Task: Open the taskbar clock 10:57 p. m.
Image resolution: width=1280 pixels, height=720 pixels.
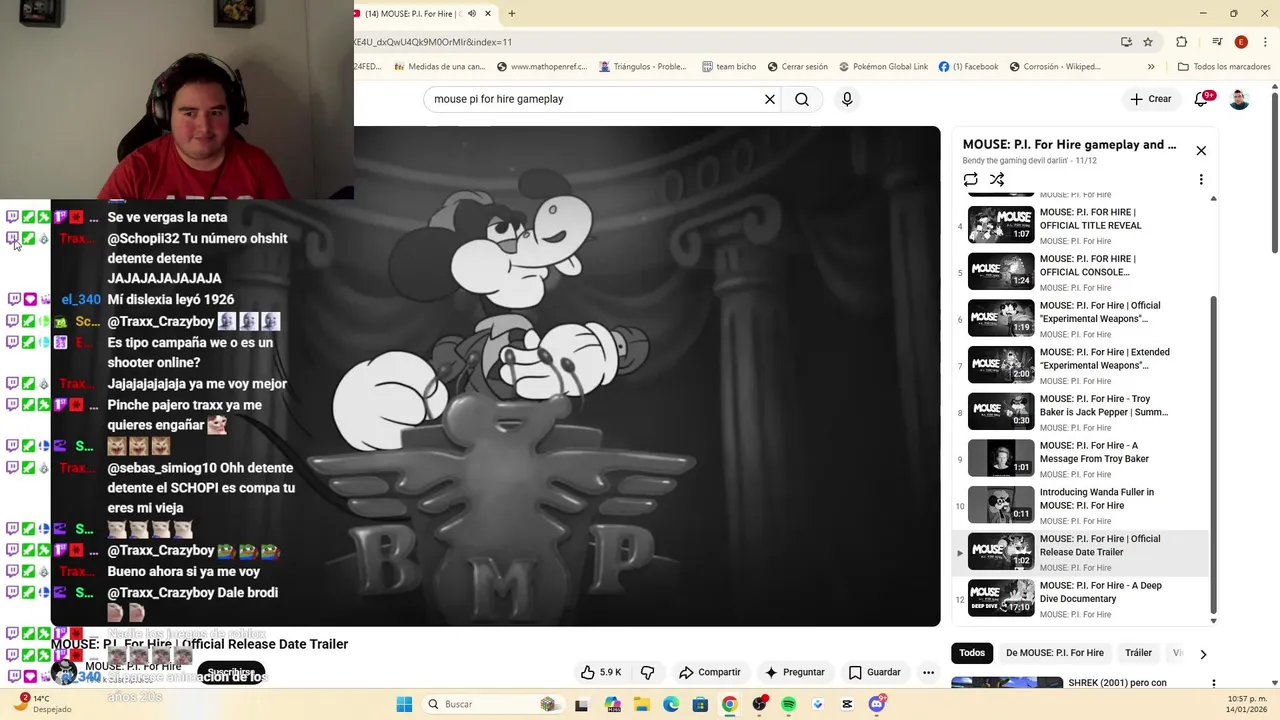Action: (1240, 704)
